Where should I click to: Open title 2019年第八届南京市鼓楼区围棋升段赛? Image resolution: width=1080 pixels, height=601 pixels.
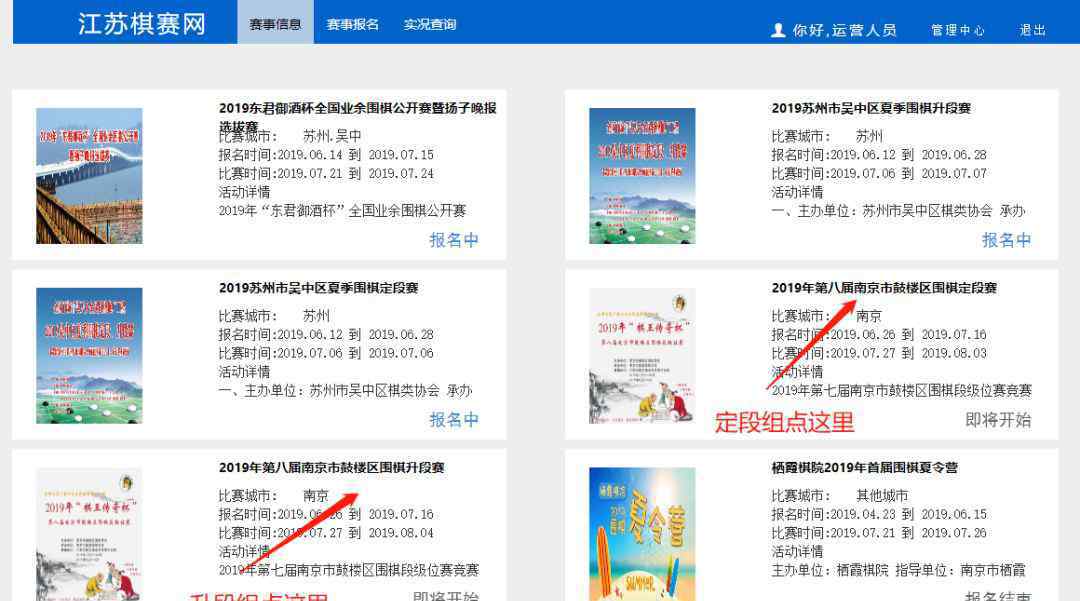point(331,467)
